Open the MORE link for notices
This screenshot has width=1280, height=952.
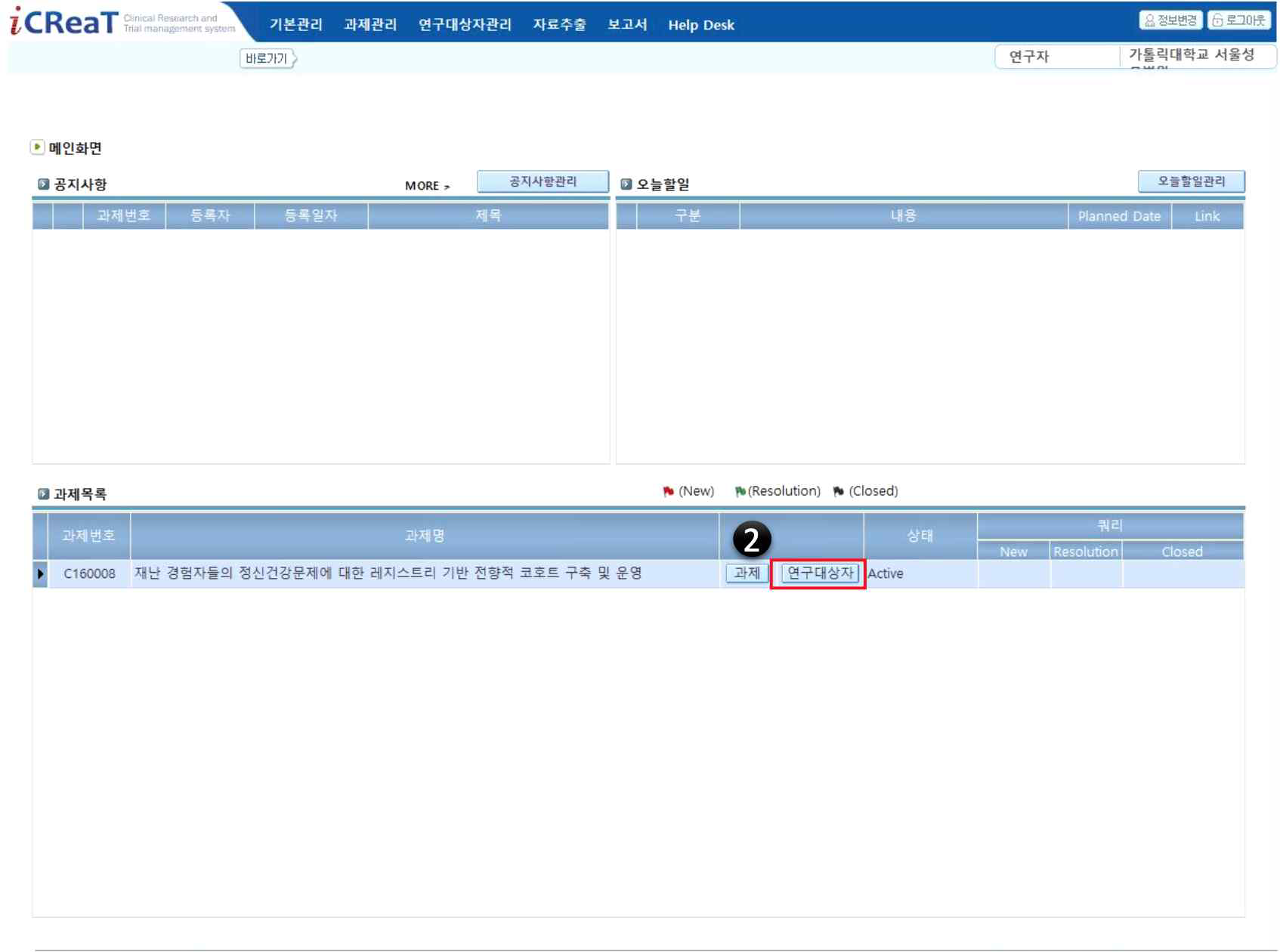pyautogui.click(x=427, y=186)
